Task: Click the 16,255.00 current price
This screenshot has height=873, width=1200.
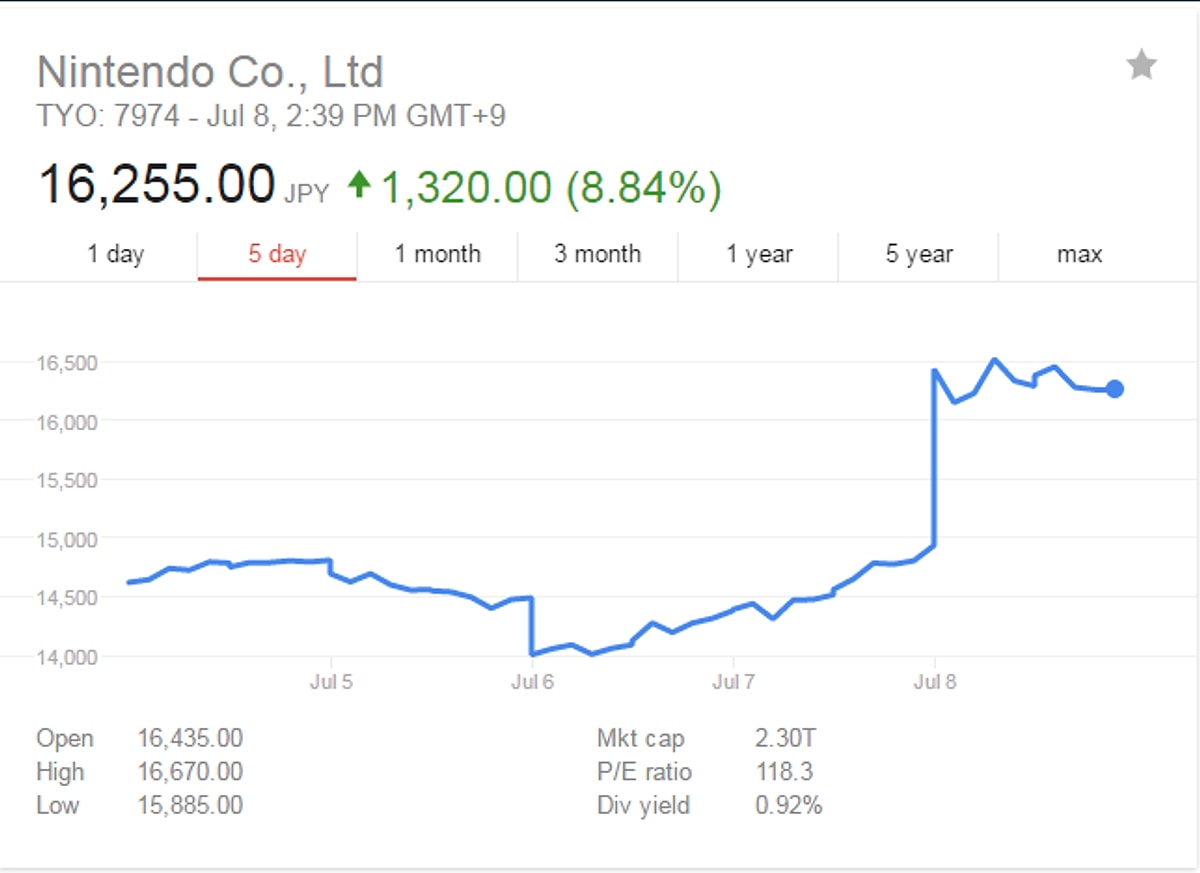Action: [x=156, y=184]
